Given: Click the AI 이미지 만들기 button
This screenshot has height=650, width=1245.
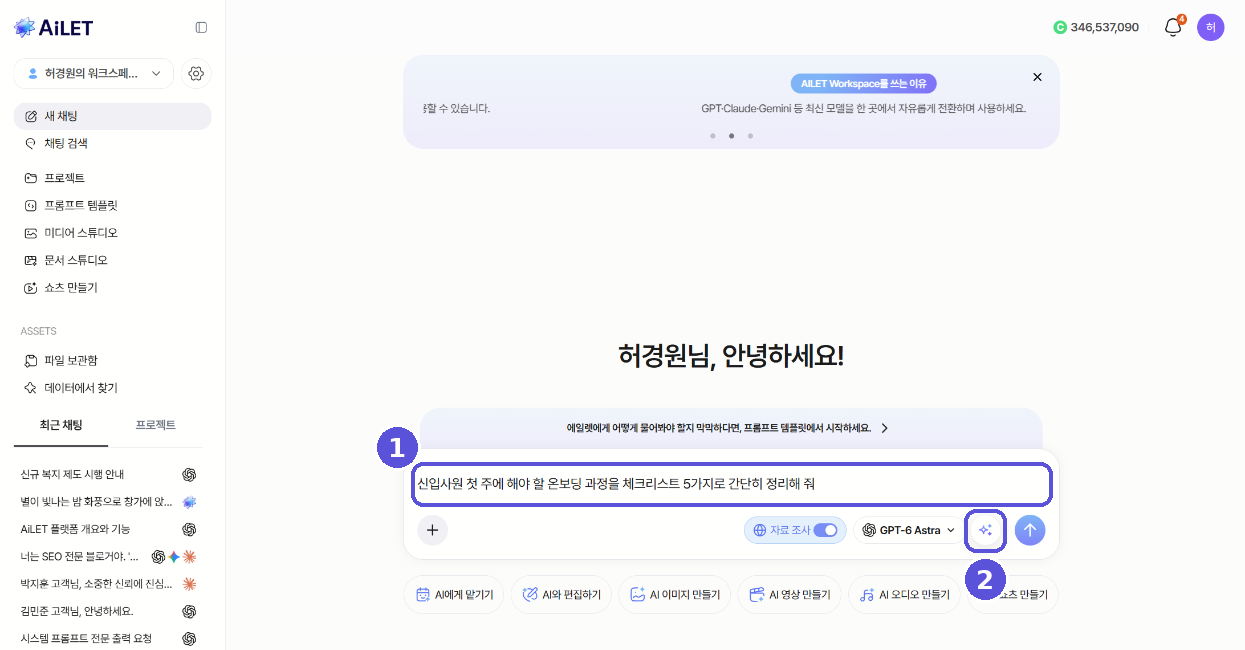Looking at the screenshot, I should 675,594.
